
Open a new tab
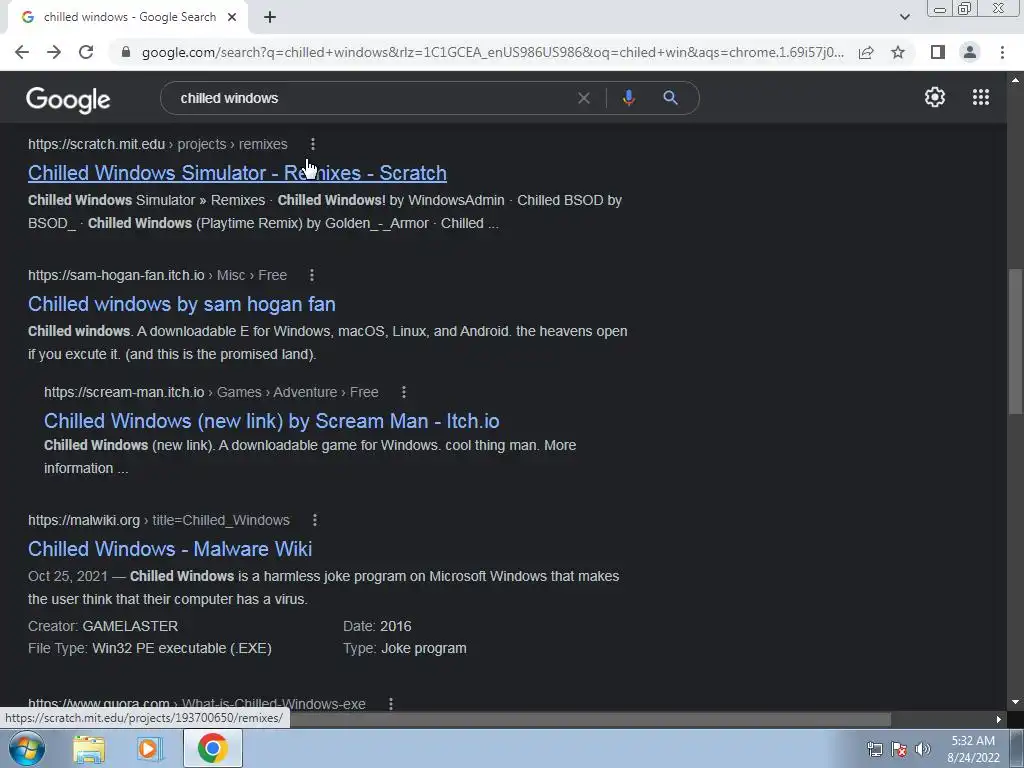(x=270, y=18)
